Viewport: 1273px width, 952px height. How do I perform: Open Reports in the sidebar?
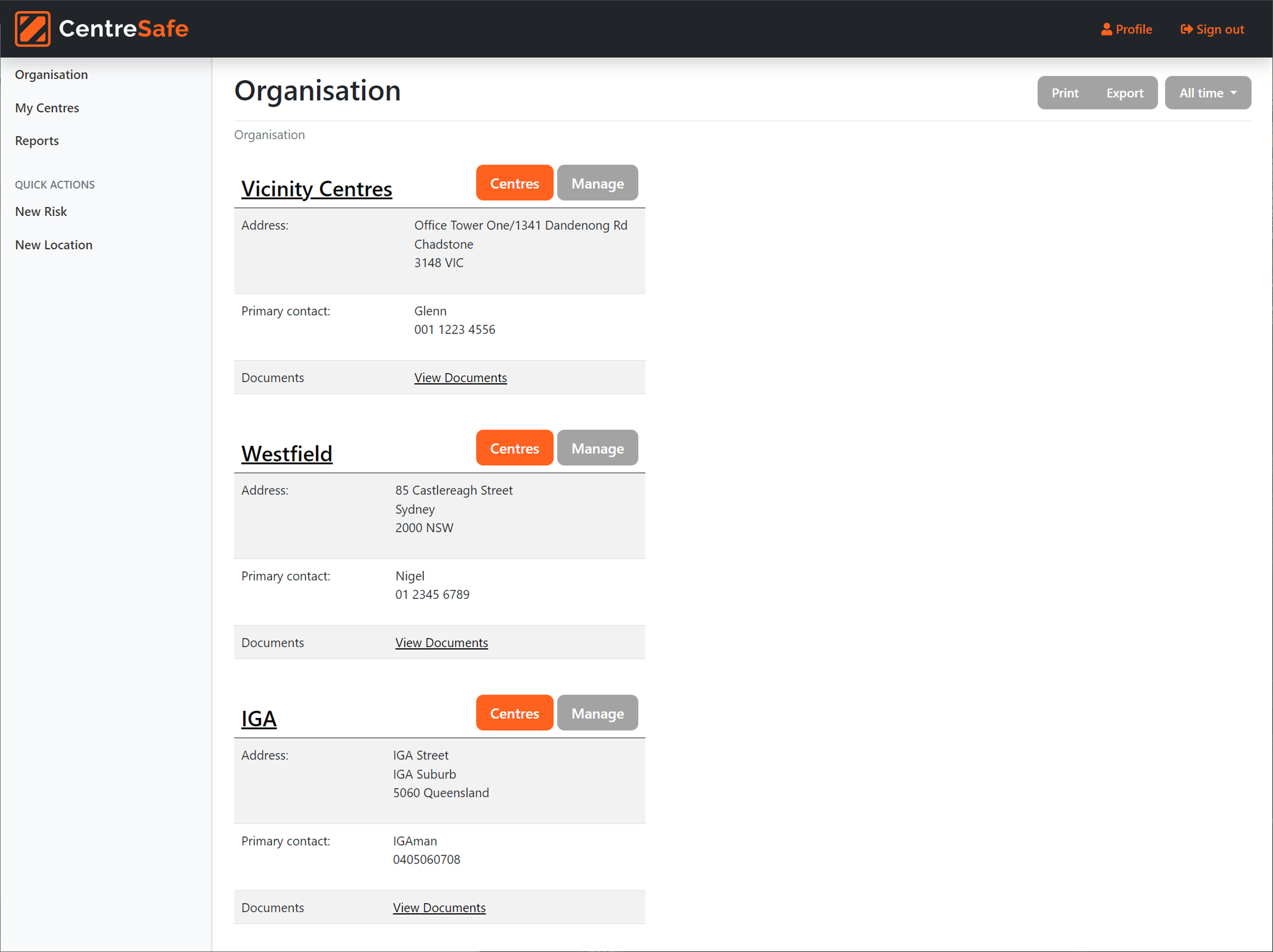pos(37,141)
